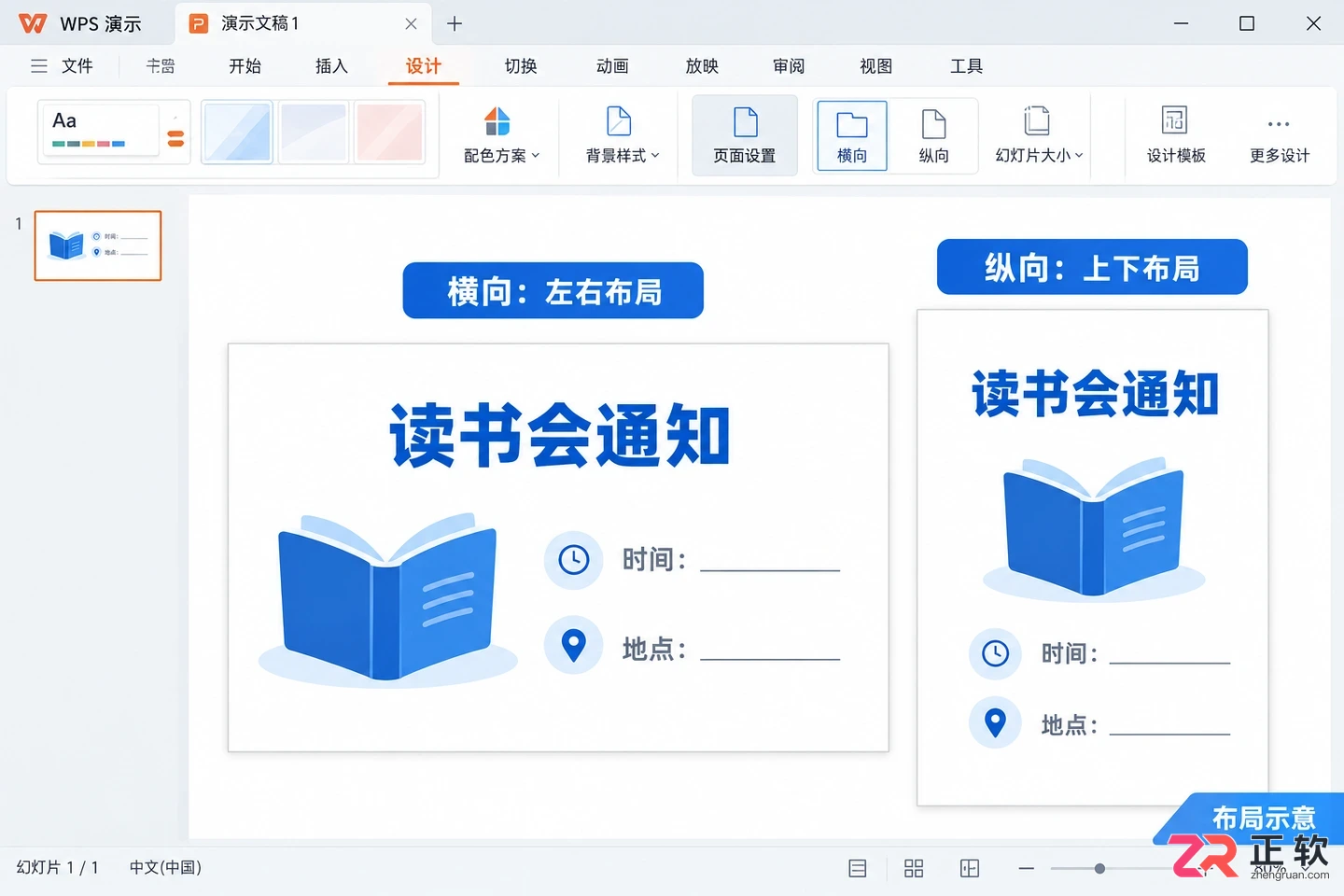Go to the 放映 tab
Viewport: 1344px width, 896px height.
(702, 66)
